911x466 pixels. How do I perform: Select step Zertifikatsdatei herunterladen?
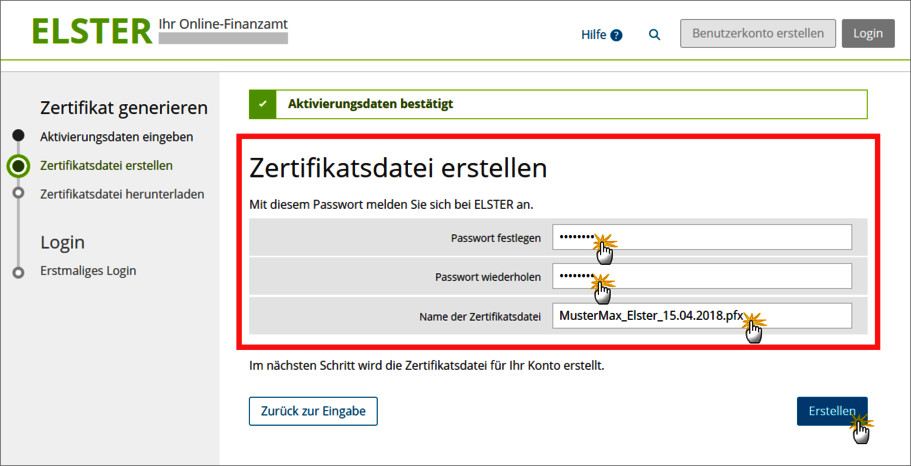click(122, 194)
